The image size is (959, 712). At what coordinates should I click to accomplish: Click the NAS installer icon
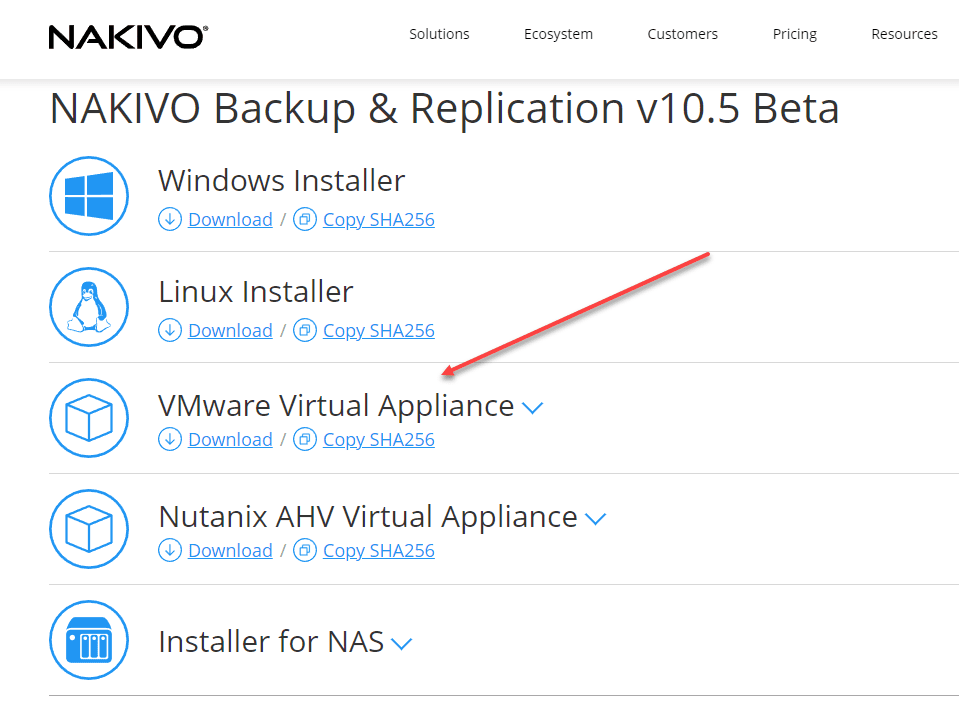coord(89,640)
